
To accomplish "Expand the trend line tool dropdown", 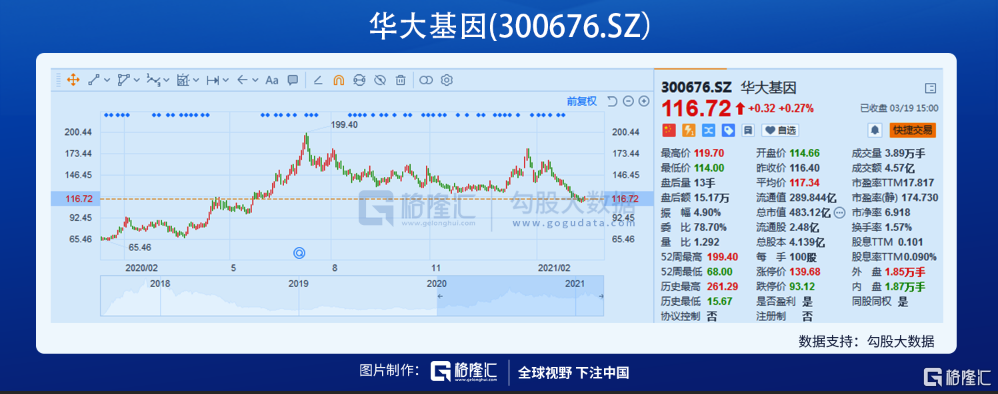I will pos(108,80).
